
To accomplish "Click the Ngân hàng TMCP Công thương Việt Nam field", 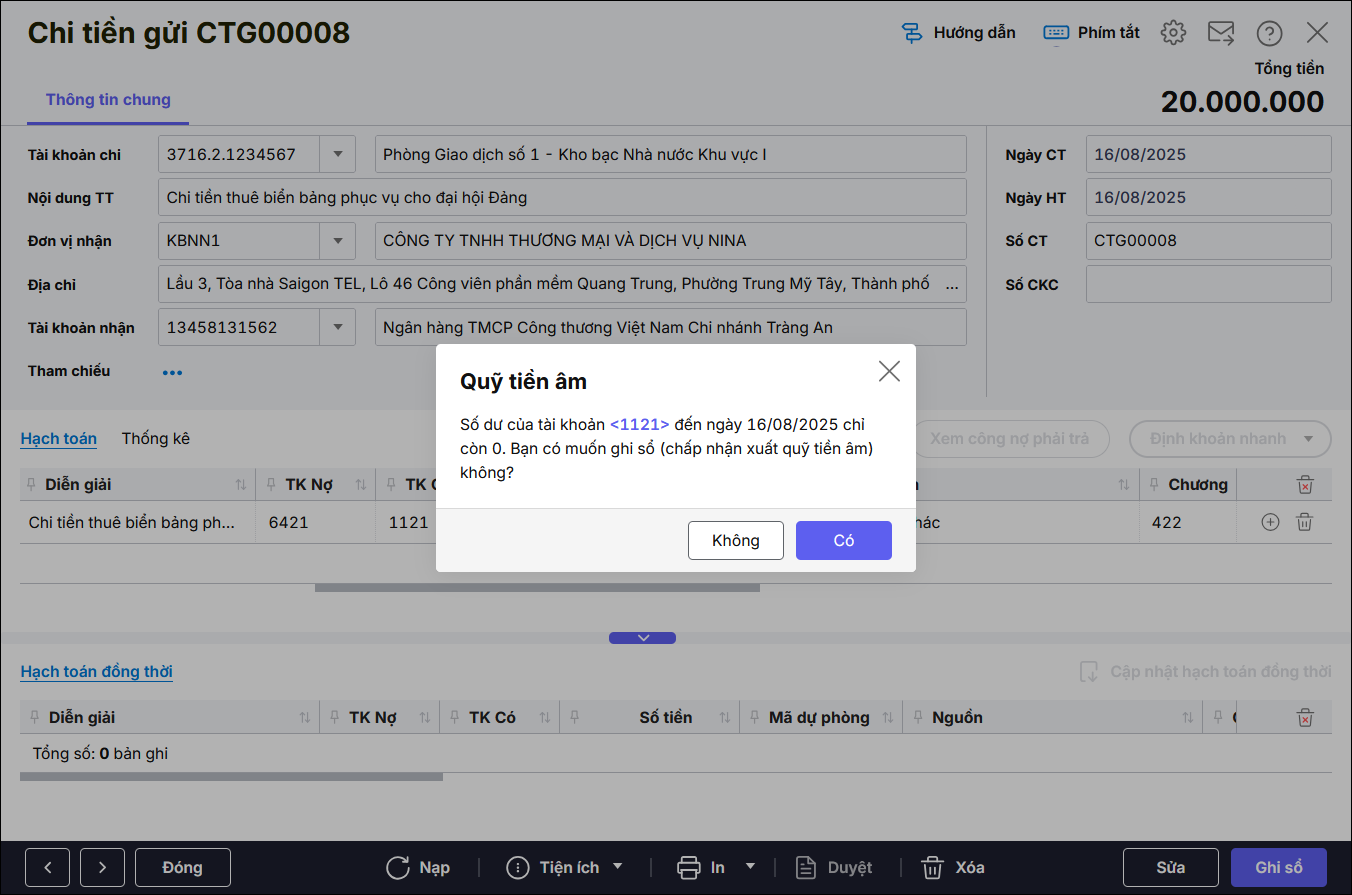I will (x=671, y=327).
